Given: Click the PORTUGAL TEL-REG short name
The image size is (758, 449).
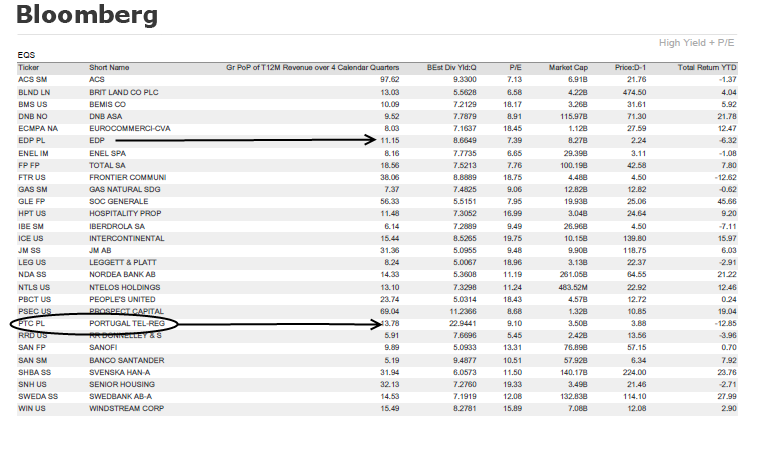Looking at the screenshot, I should click(x=127, y=323).
